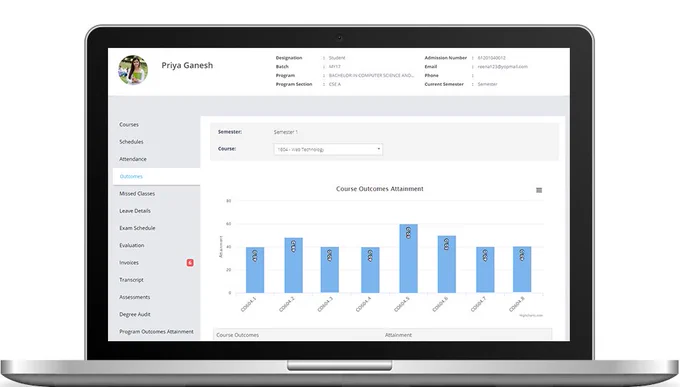Open Assessments in the sidebar
This screenshot has width=680, height=387.
tap(134, 297)
